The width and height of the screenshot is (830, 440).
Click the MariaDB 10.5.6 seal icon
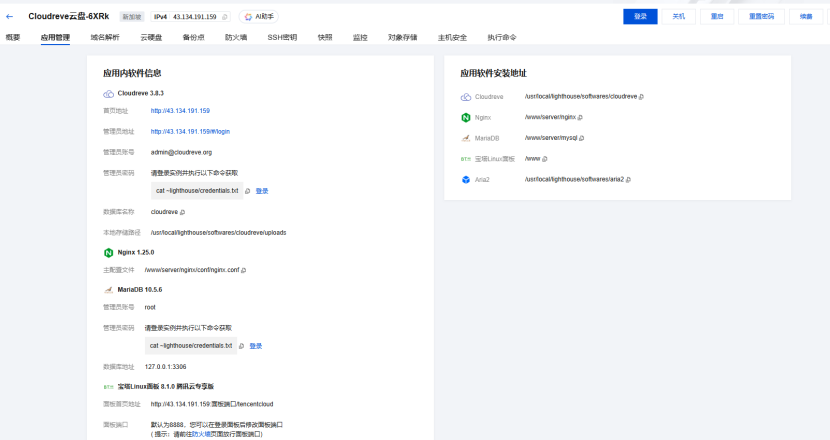pos(109,290)
